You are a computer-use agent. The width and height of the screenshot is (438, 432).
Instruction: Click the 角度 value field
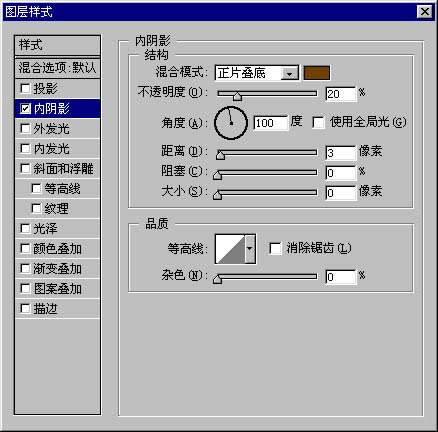pos(271,123)
